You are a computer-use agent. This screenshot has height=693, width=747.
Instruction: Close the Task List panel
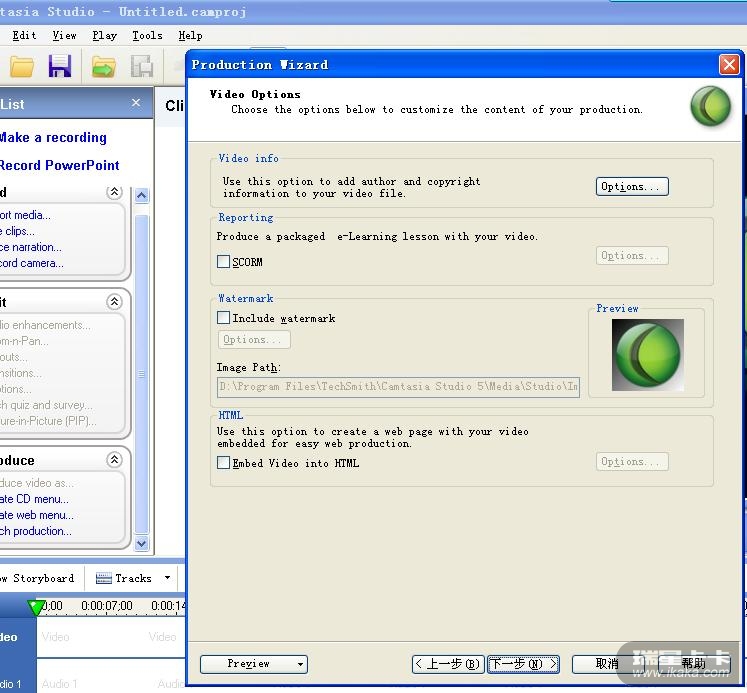tap(136, 103)
